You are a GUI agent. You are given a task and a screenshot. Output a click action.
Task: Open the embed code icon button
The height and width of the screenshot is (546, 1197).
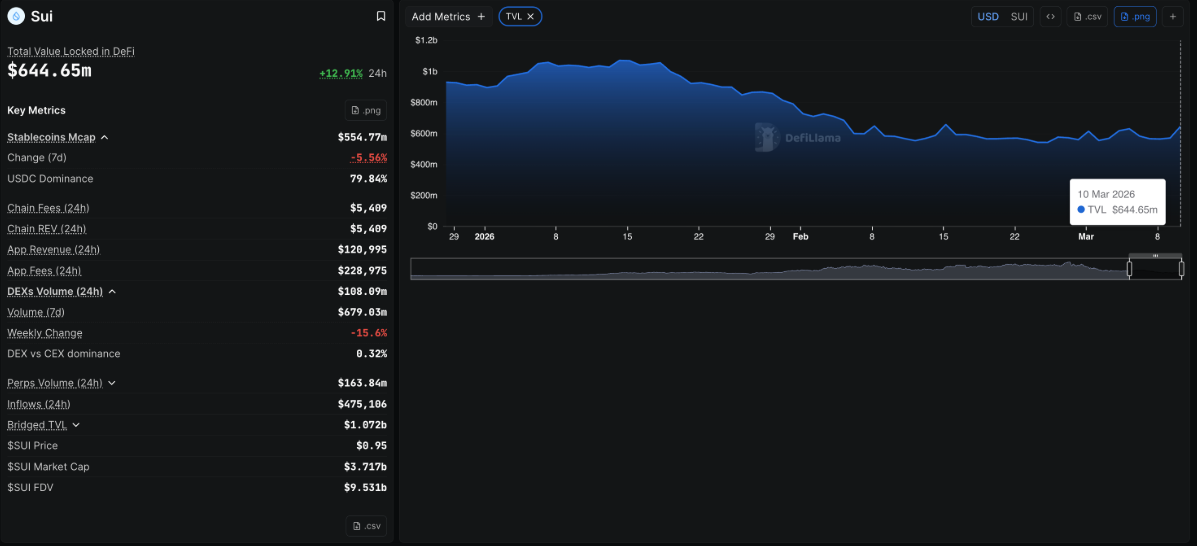[x=1050, y=16]
